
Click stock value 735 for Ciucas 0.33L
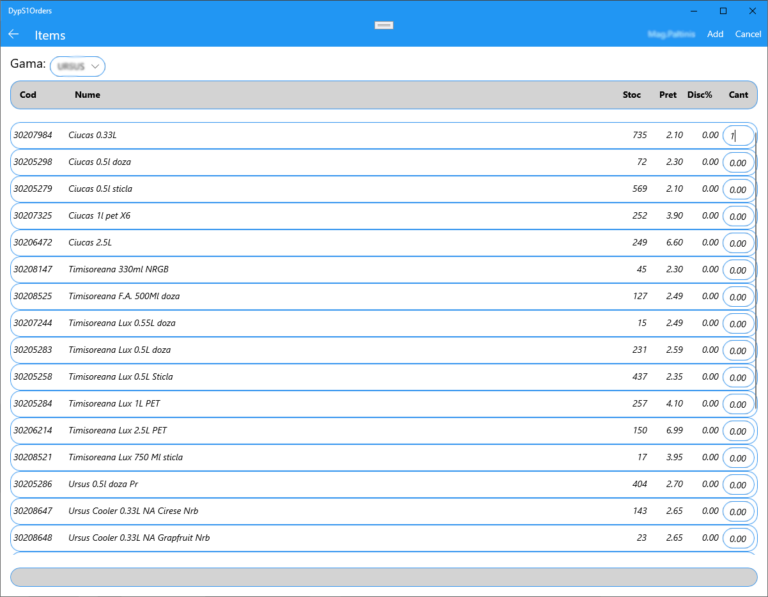tap(640, 135)
